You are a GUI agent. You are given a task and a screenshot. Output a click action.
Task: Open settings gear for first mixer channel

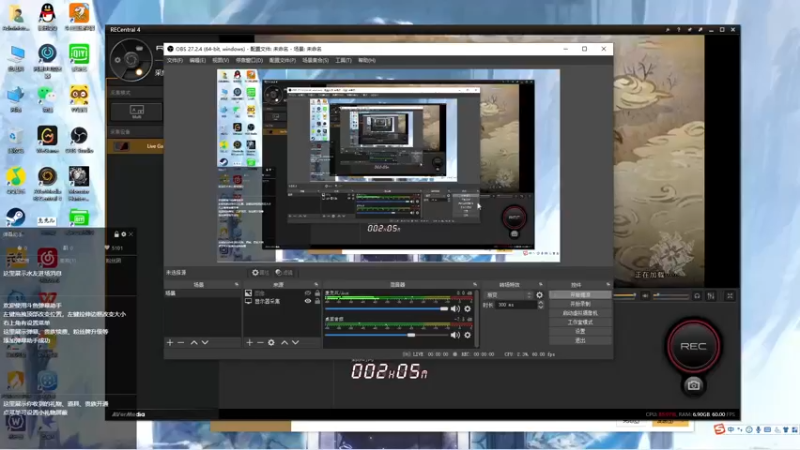tap(467, 309)
